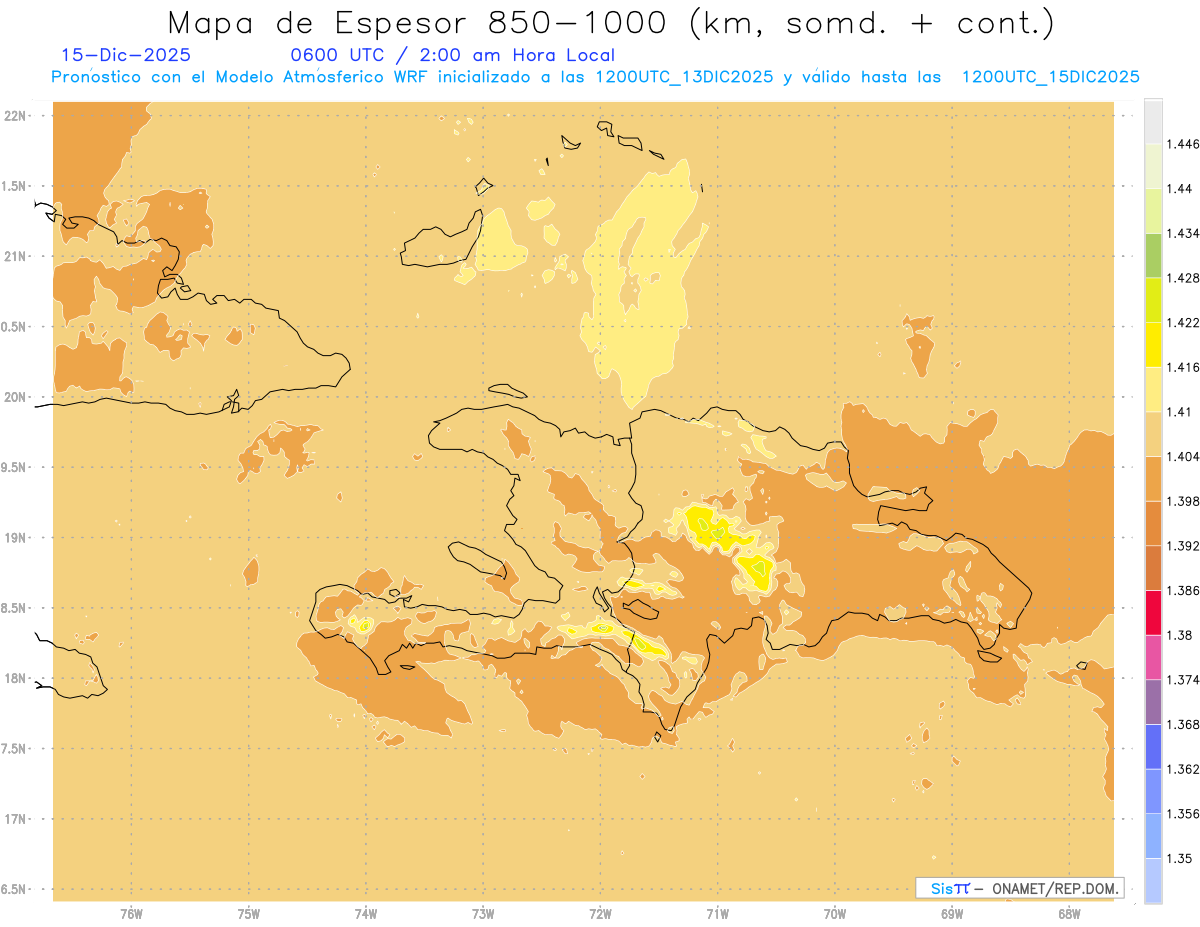
Task: Click the 76W longitude axis label
Action: (131, 914)
